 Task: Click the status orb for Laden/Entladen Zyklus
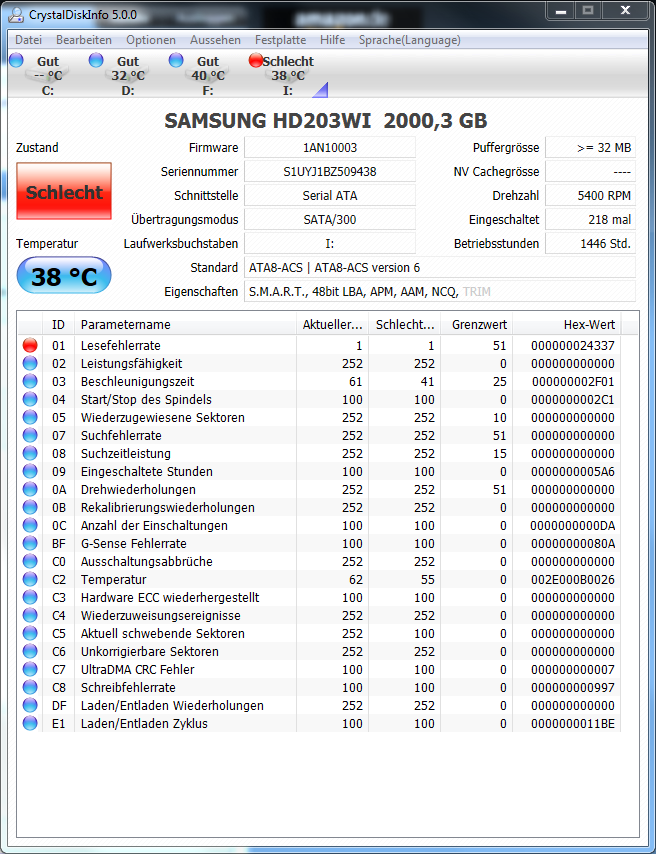click(x=30, y=723)
